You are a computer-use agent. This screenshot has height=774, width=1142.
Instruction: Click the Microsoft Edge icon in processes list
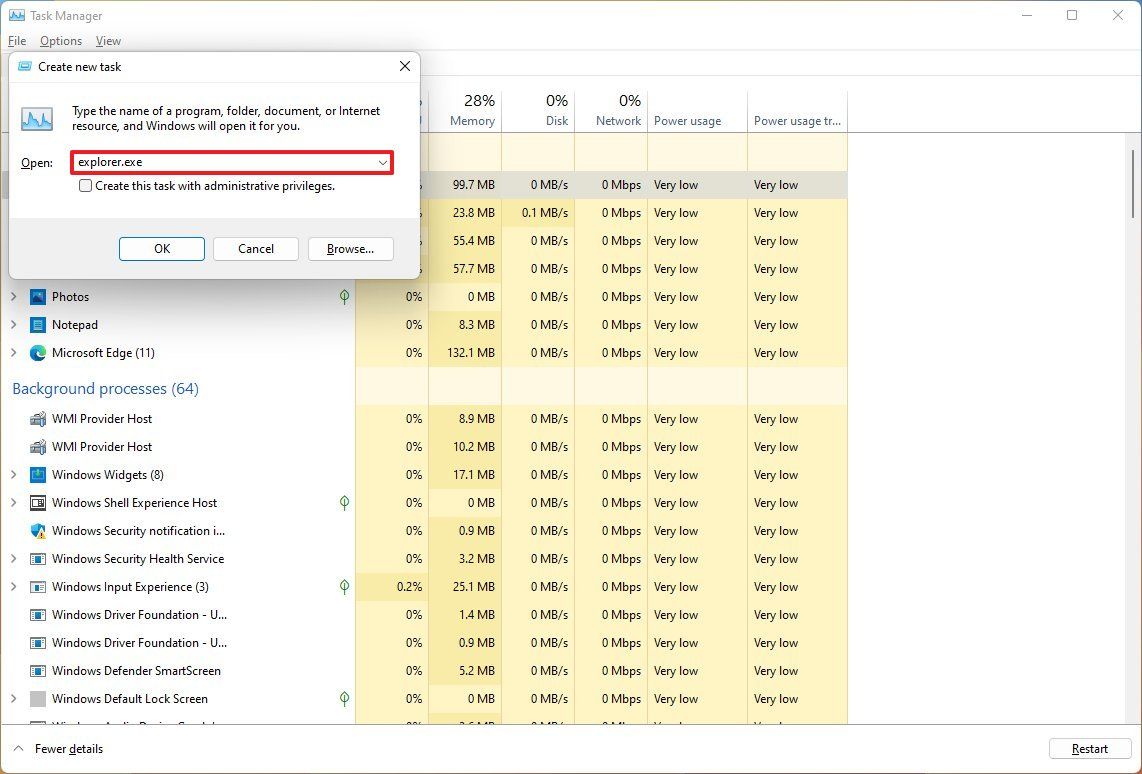pyautogui.click(x=38, y=352)
